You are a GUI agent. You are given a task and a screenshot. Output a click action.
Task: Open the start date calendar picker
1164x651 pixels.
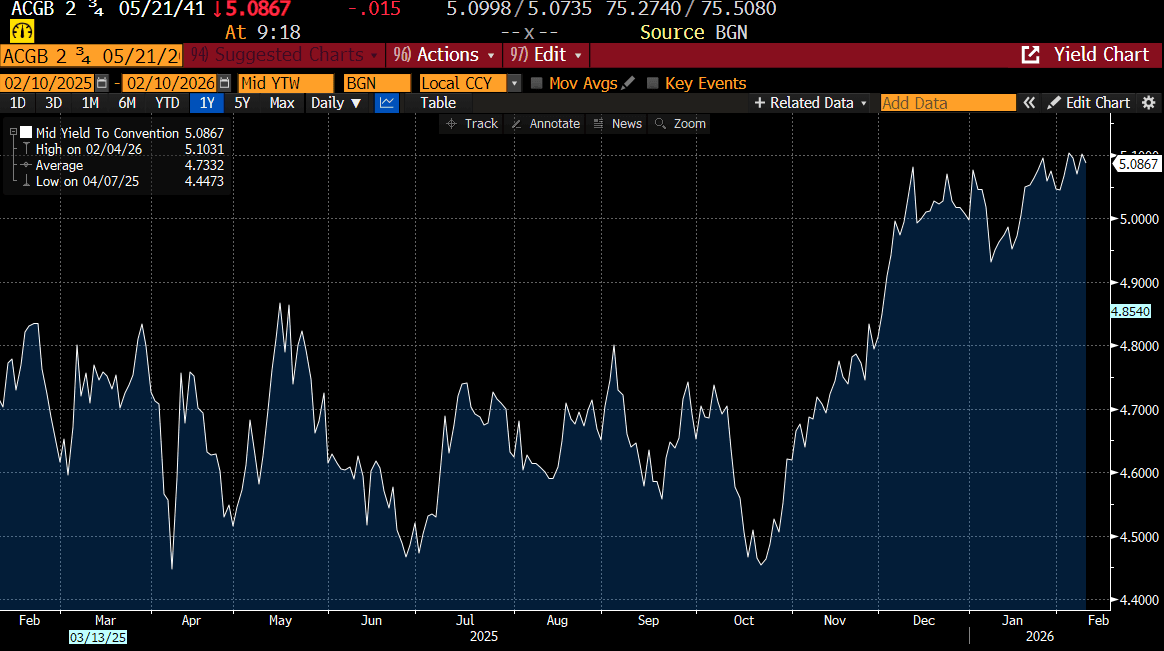102,83
